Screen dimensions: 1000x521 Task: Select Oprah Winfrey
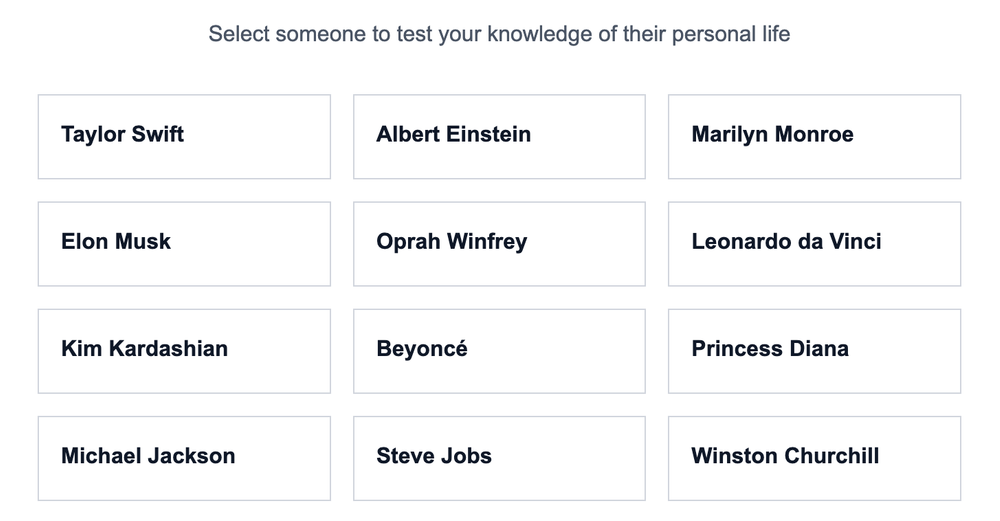499,244
